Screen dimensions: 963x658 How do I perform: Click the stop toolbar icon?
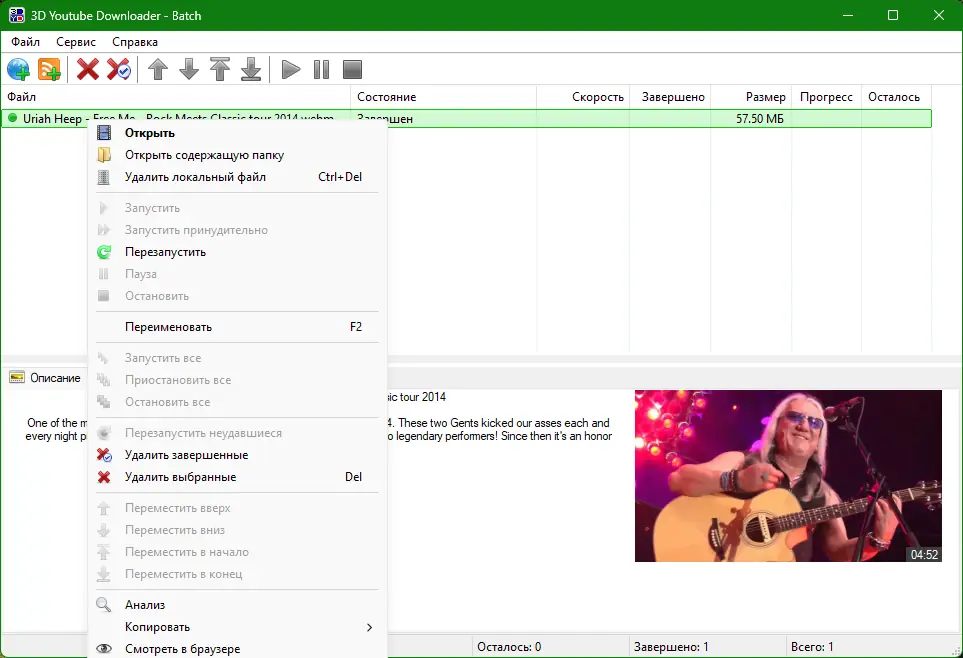click(351, 69)
